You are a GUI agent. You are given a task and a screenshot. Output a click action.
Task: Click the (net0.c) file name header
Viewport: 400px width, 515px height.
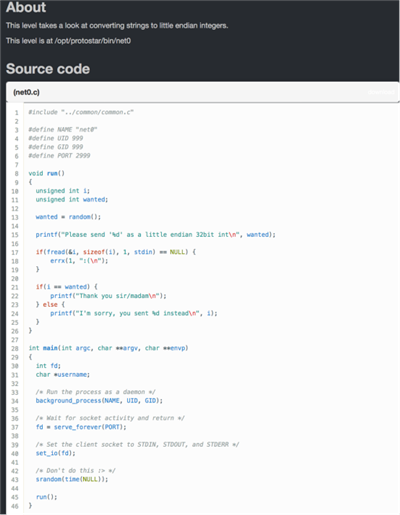(x=26, y=92)
